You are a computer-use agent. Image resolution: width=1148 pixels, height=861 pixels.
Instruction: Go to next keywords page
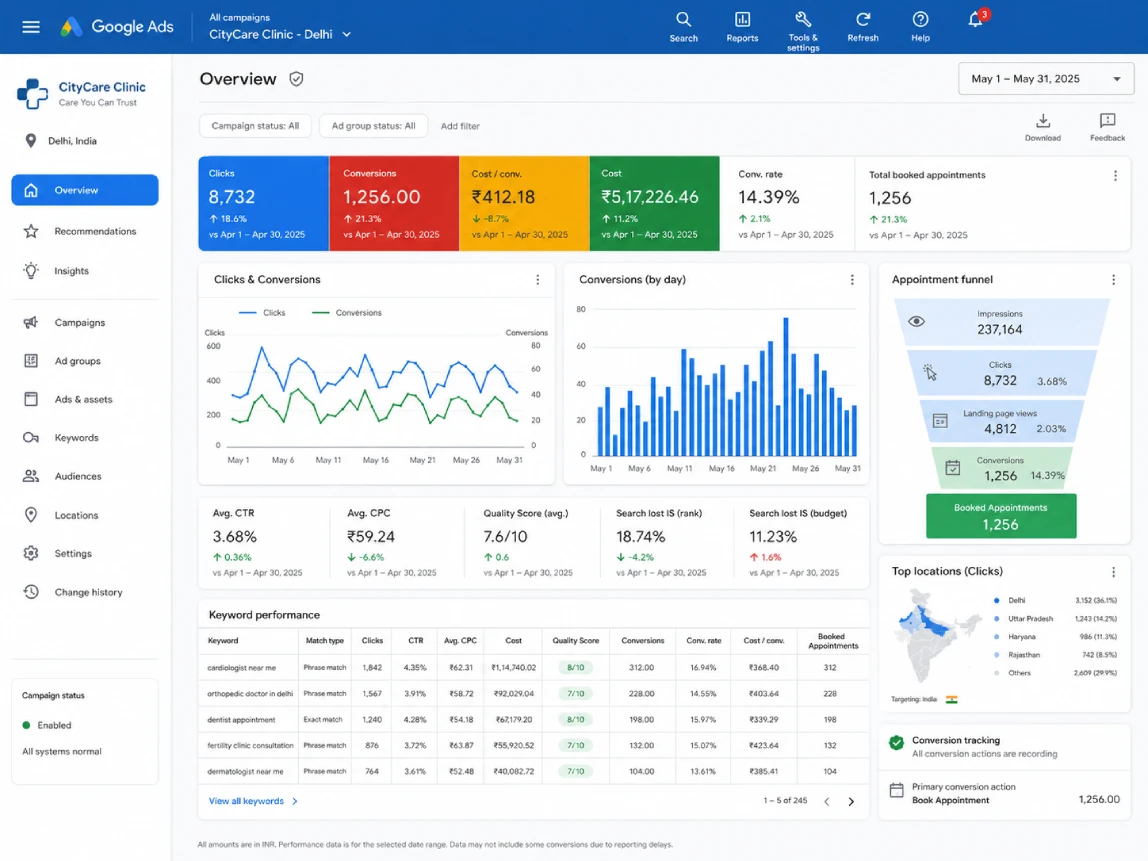click(x=851, y=802)
